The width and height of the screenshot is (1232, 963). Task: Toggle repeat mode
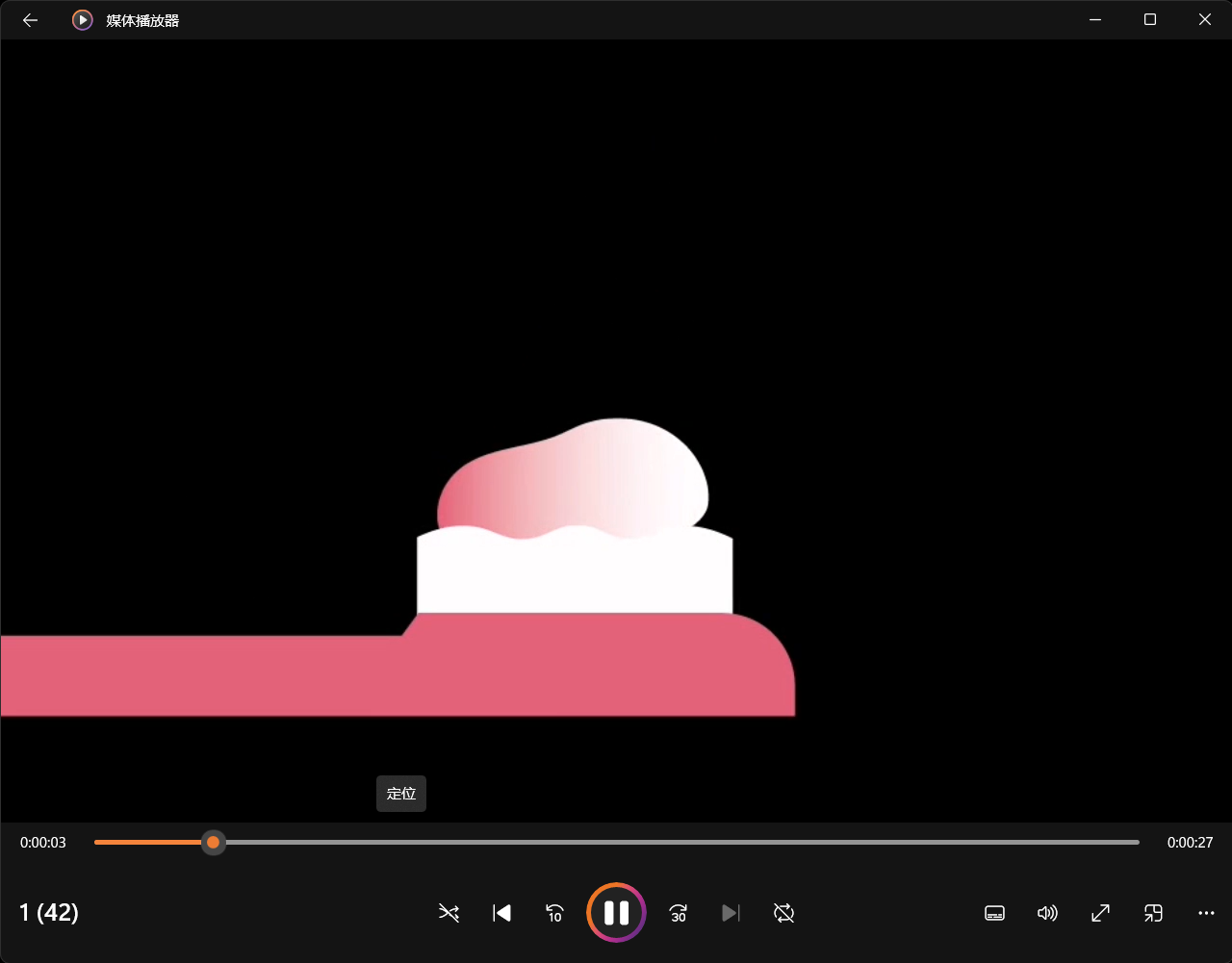784,913
